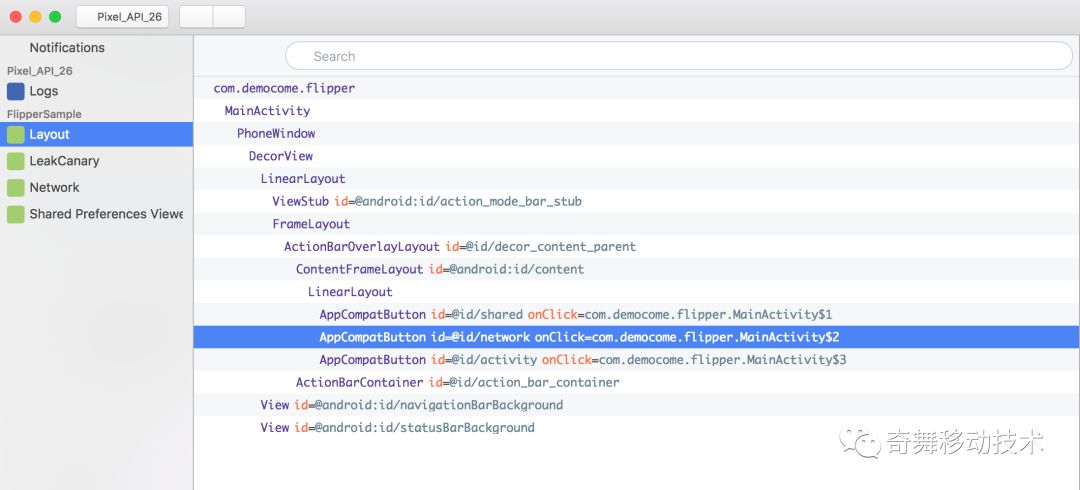1080x490 pixels.
Task: Open the Notifications section
Action: [67, 48]
